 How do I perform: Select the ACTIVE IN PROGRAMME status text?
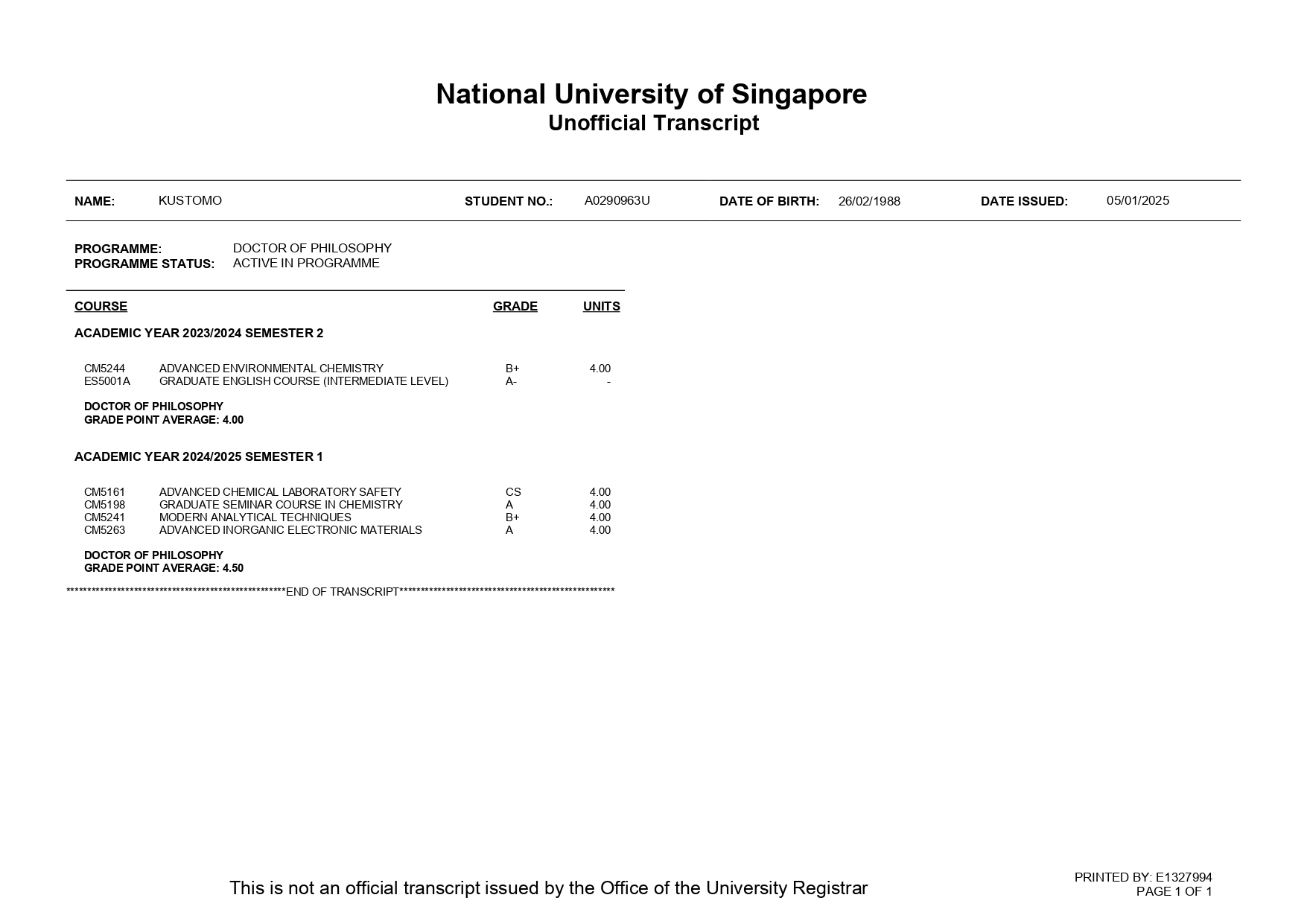click(x=307, y=262)
